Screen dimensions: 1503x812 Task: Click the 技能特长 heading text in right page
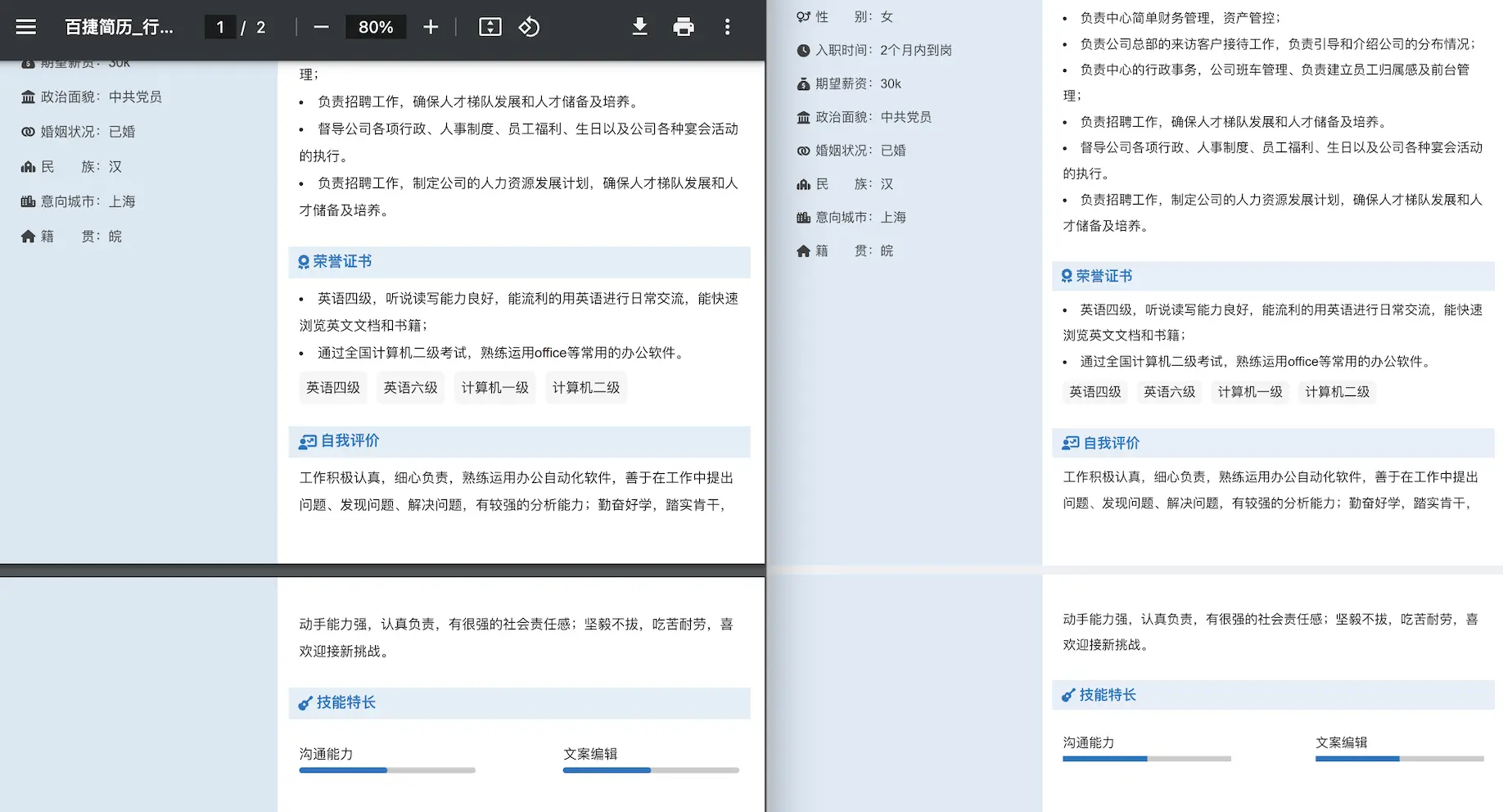point(1108,695)
